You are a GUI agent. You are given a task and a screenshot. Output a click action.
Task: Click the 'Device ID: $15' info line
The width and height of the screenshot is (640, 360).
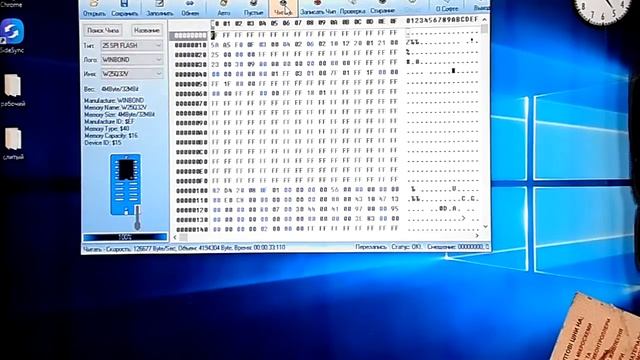point(103,143)
